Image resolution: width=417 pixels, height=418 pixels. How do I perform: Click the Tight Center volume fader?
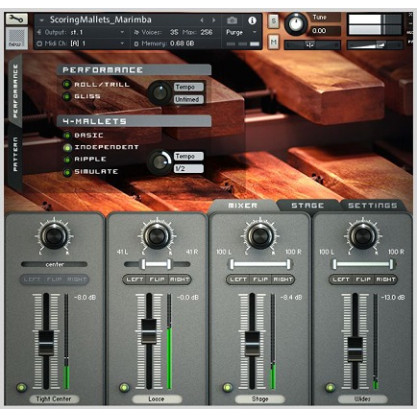[46, 343]
